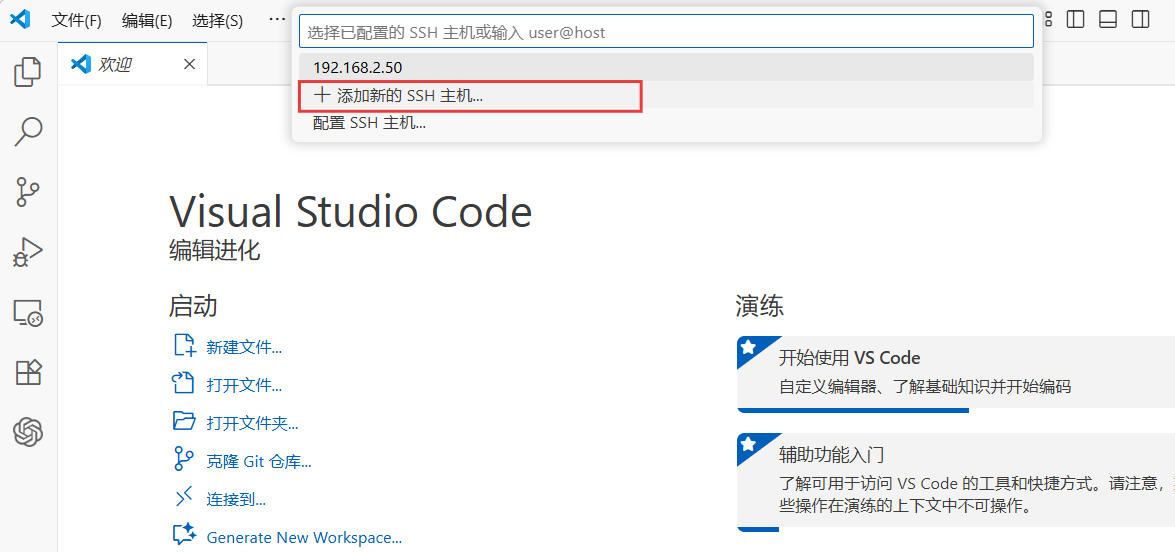Click the new file icon beside 新建文件
This screenshot has height=552, width=1175.
[x=184, y=345]
